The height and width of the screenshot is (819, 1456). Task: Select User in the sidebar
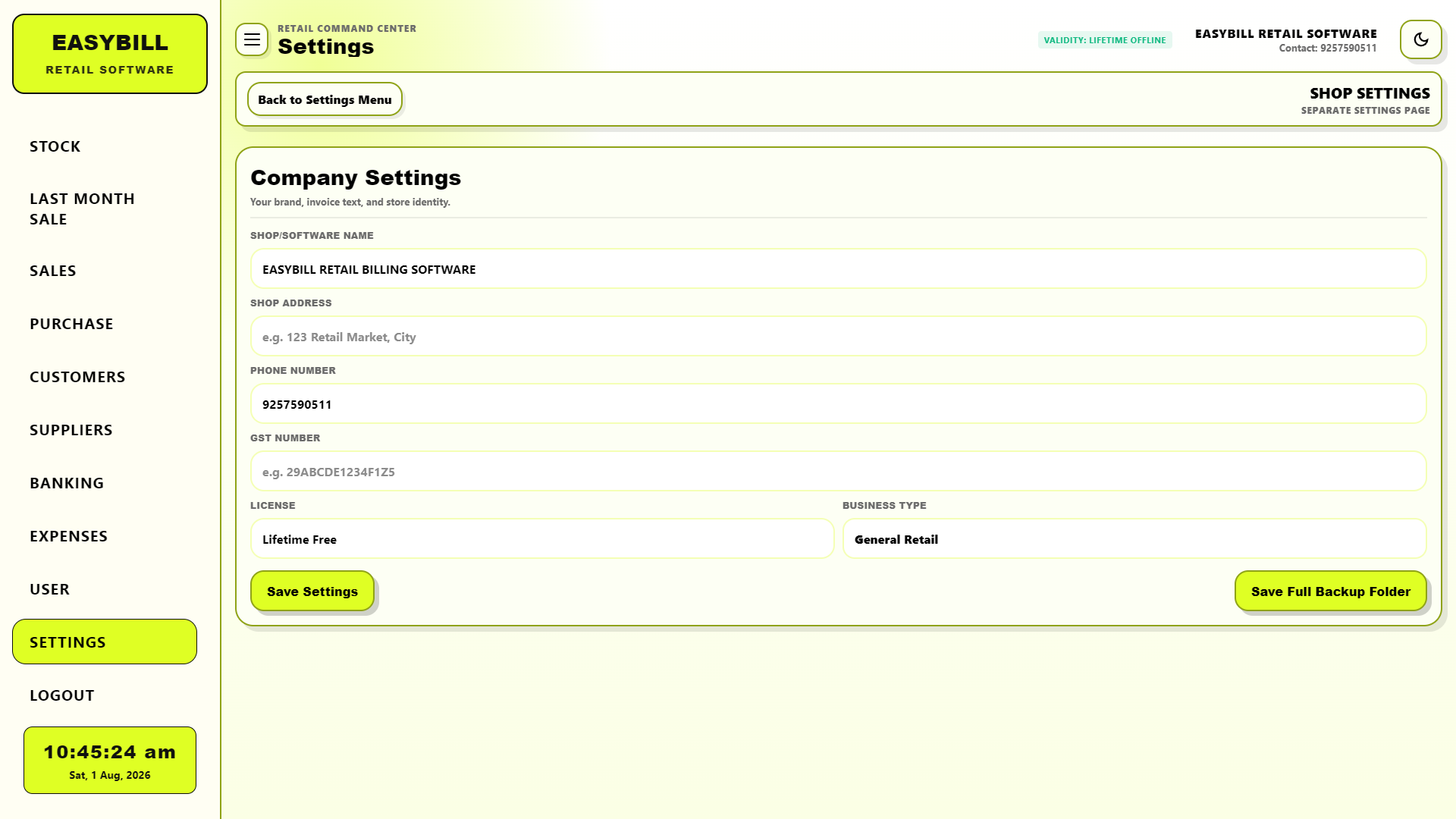pyautogui.click(x=105, y=589)
